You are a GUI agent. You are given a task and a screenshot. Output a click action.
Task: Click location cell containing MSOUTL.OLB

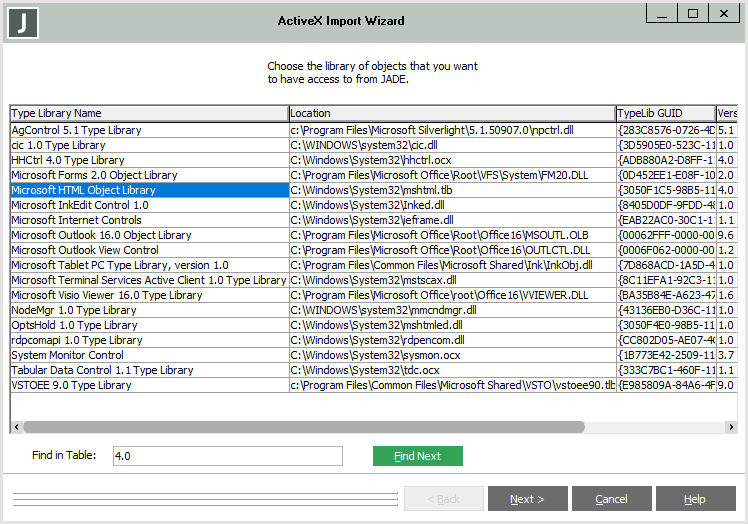click(x=452, y=235)
